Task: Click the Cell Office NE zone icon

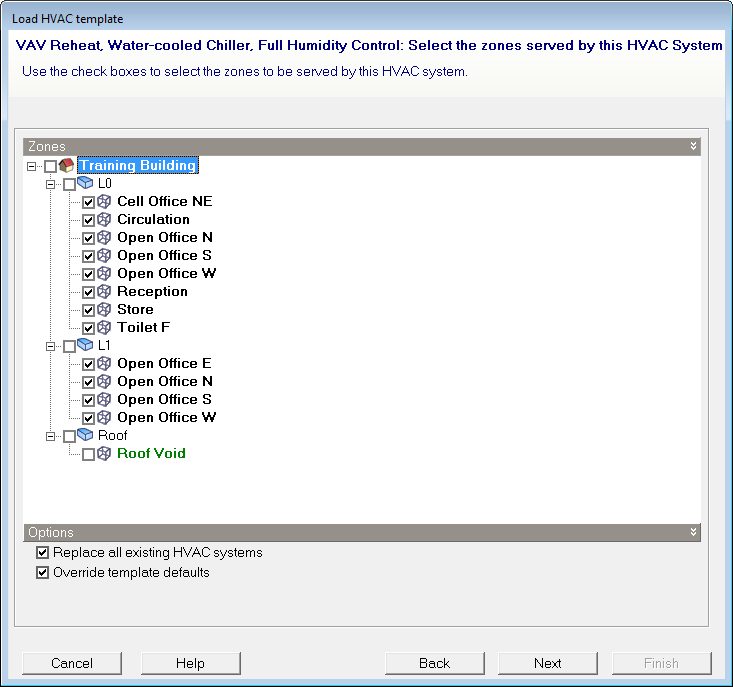Action: [x=104, y=202]
